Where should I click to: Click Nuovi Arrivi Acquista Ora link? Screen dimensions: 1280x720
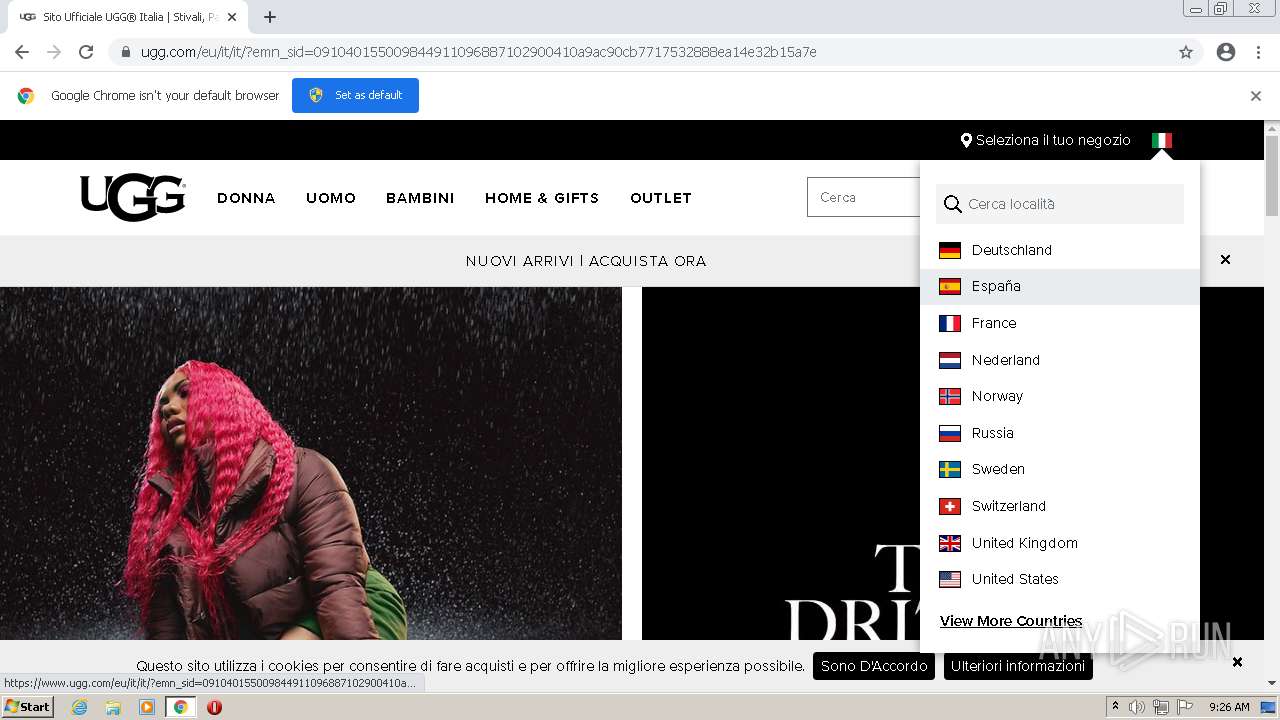click(x=586, y=261)
